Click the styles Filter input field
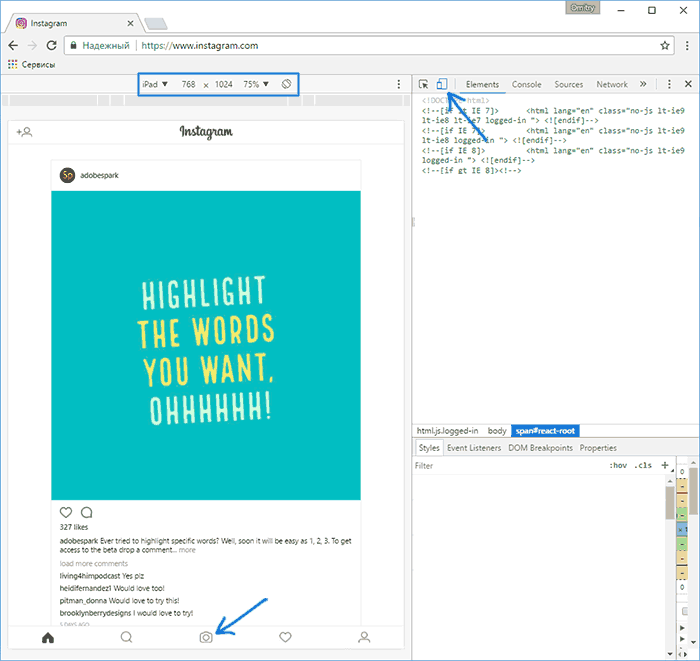The width and height of the screenshot is (700, 661). pyautogui.click(x=500, y=466)
